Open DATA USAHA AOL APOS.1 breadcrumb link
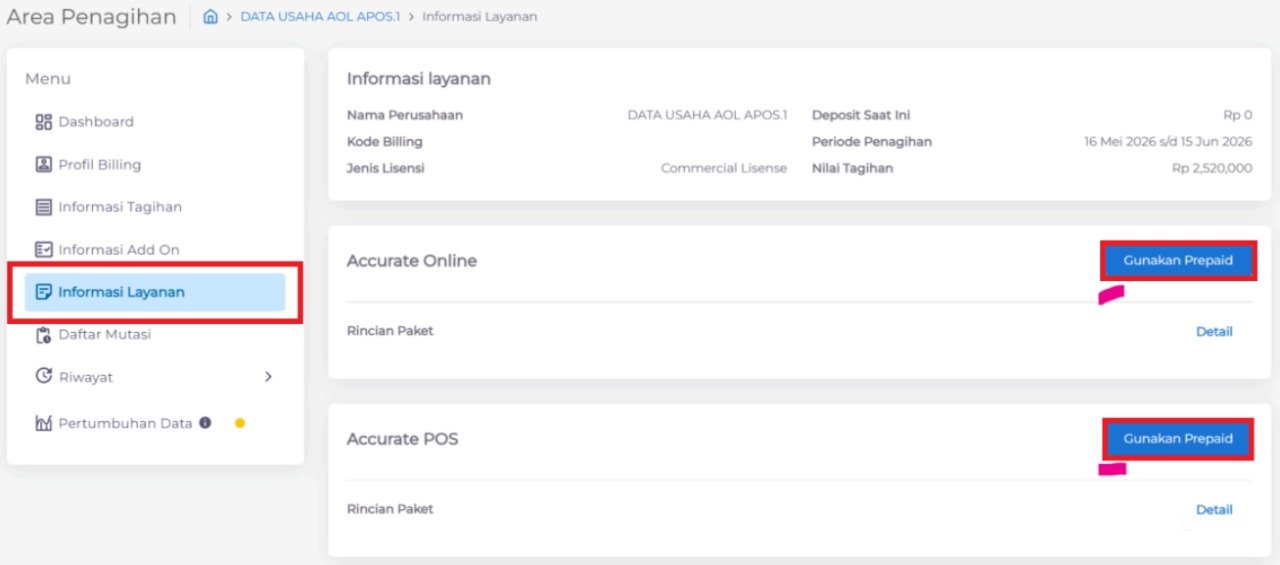The width and height of the screenshot is (1280, 565). 319,17
